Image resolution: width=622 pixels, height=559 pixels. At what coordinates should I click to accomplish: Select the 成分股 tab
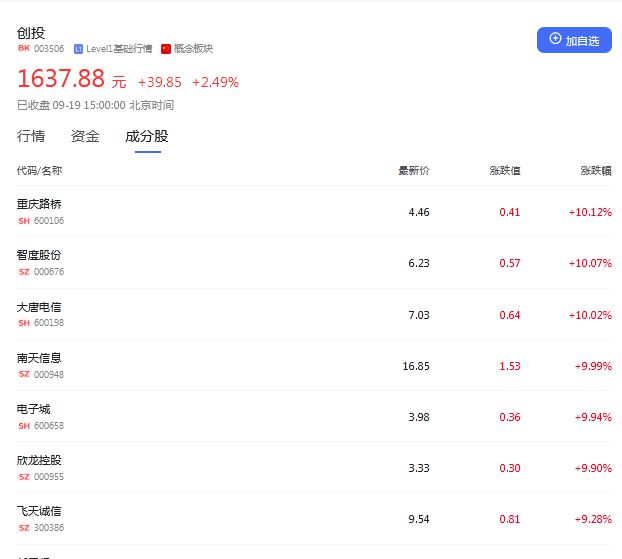pos(147,137)
